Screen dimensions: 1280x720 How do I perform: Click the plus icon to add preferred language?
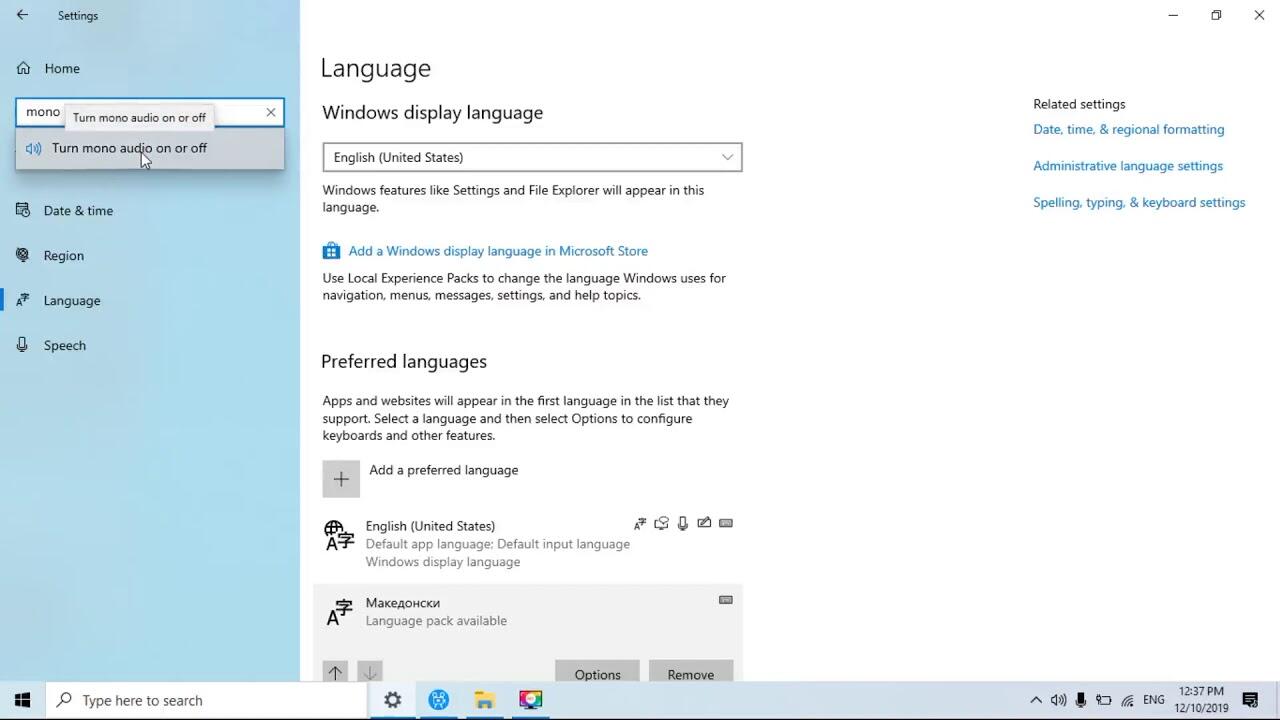click(x=341, y=479)
